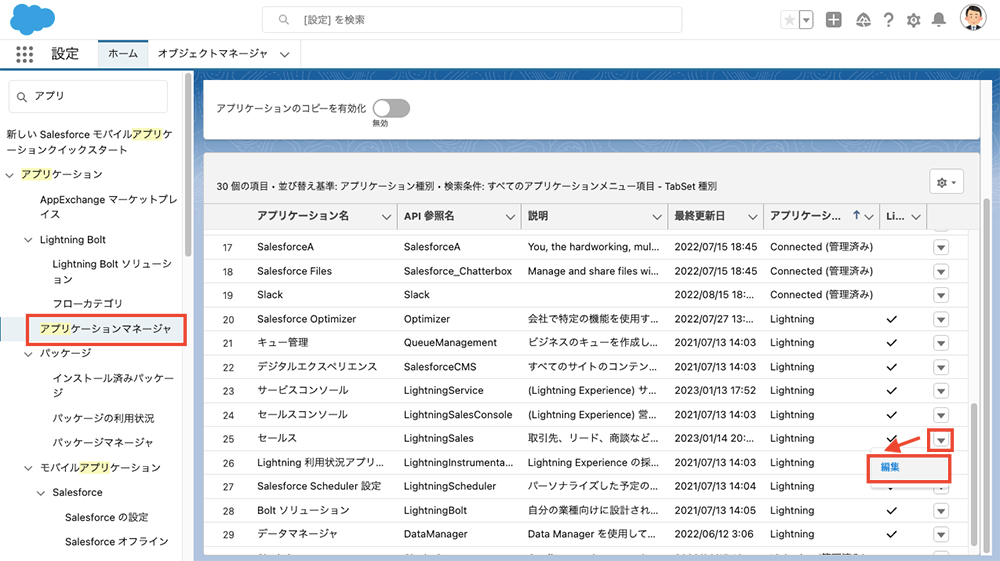This screenshot has width=1000, height=561.
Task: Open the global actions plus icon
Action: 834,20
